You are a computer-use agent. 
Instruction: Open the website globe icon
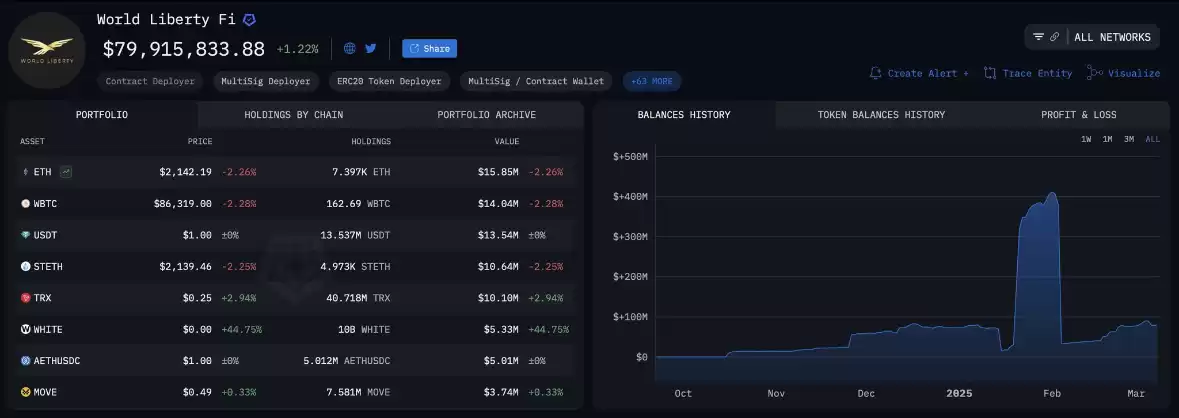(350, 48)
